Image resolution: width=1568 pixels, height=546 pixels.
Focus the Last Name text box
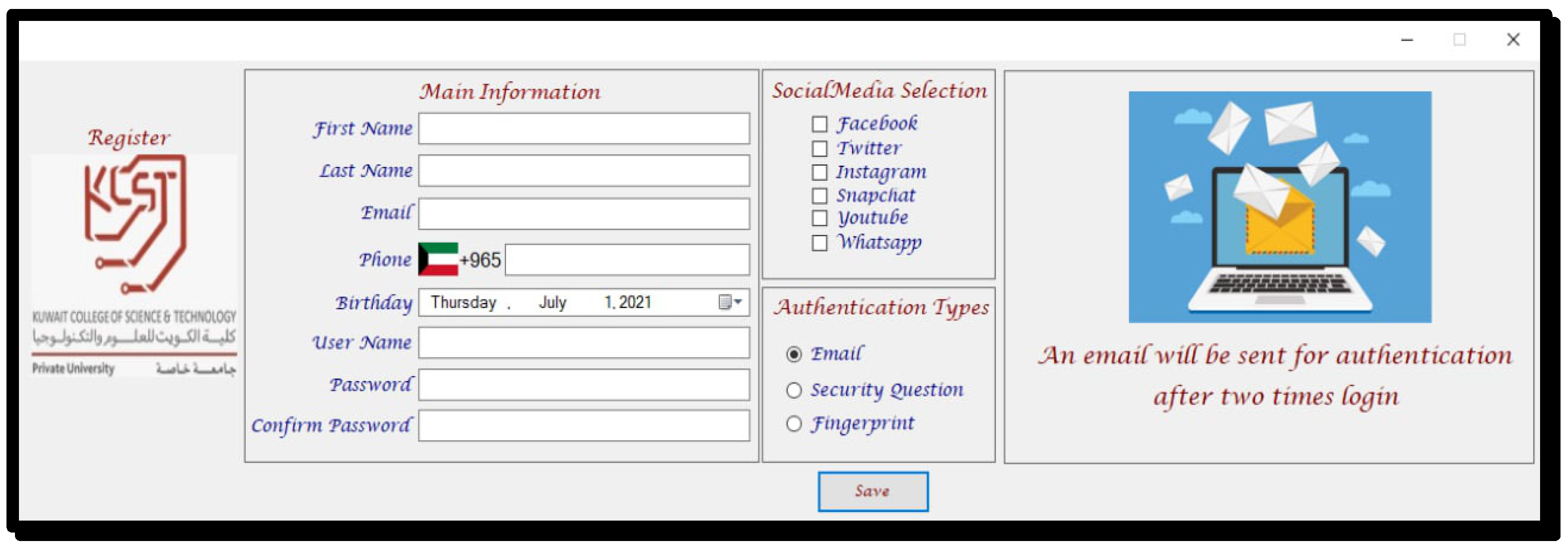[x=583, y=171]
